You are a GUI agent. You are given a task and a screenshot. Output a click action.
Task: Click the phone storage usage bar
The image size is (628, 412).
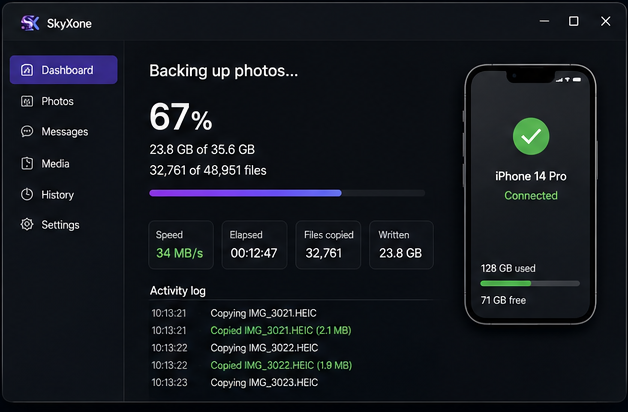point(530,283)
